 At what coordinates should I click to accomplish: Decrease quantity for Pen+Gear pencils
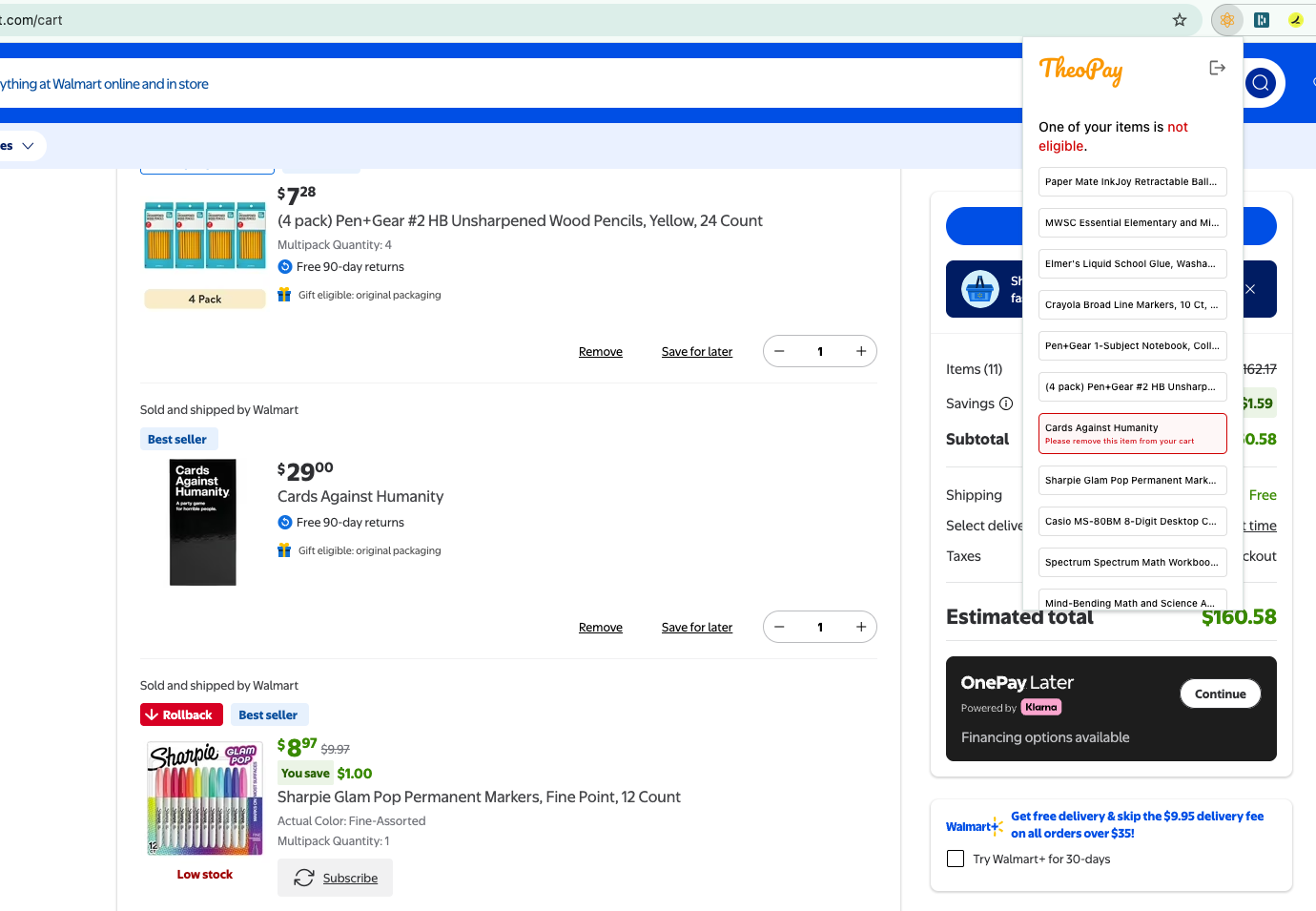point(780,351)
